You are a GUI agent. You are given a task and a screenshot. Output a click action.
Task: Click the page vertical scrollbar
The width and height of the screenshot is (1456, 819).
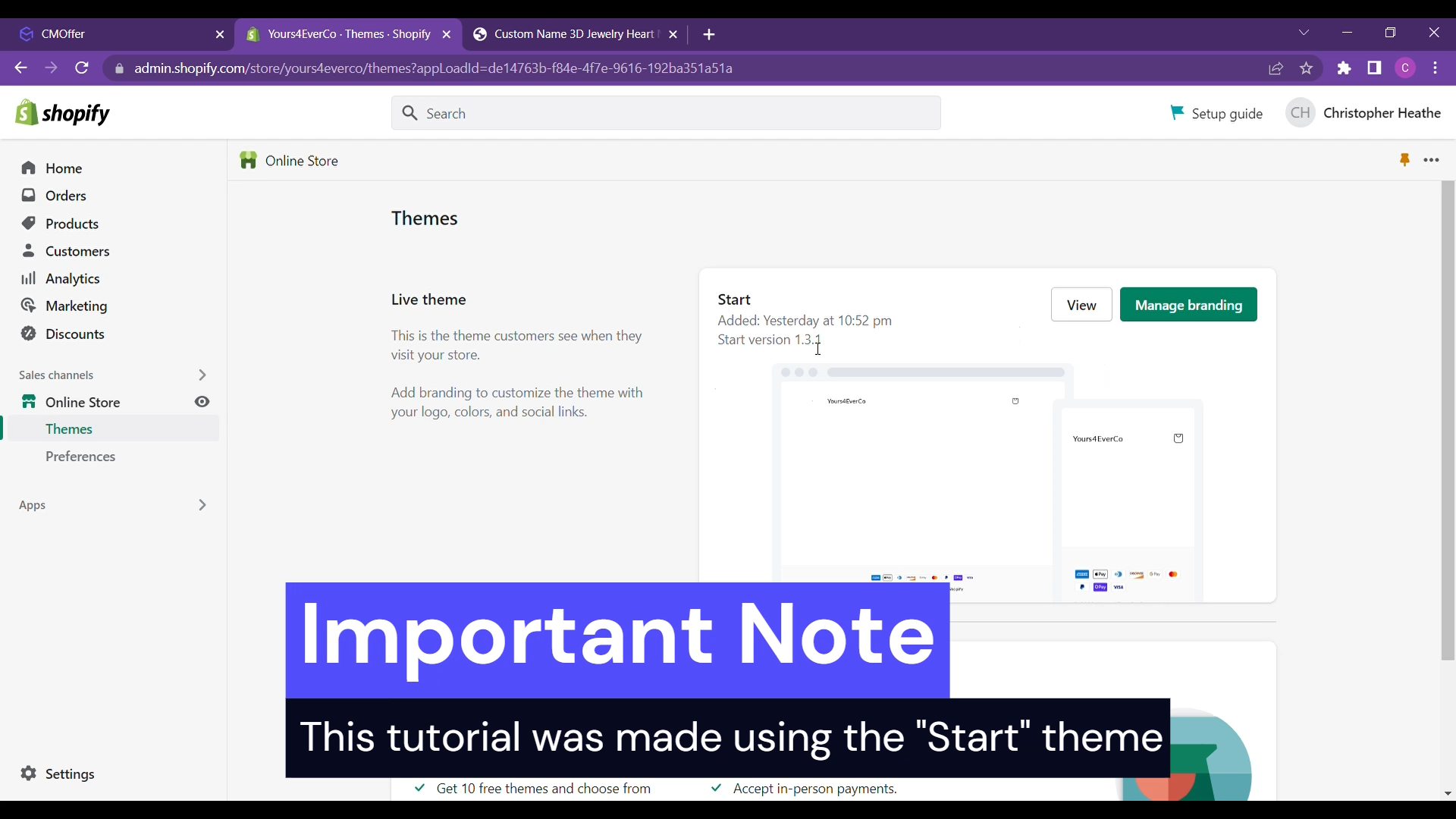coord(1448,421)
